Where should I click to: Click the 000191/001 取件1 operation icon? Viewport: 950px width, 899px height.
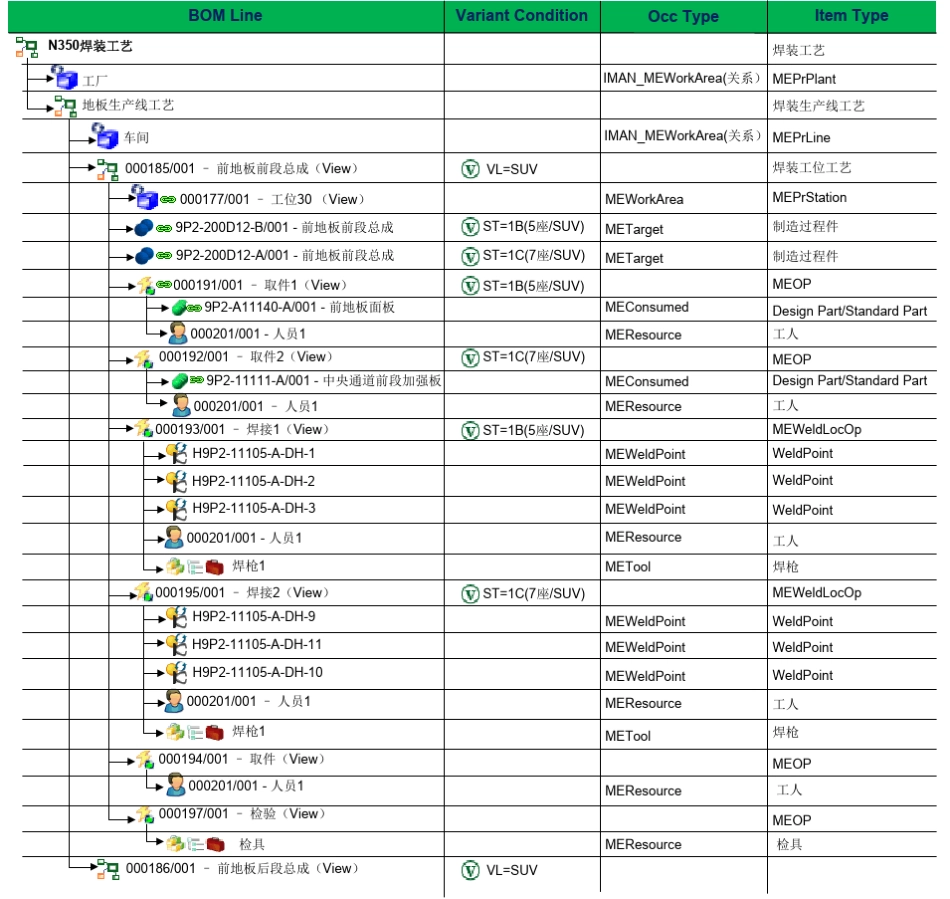[145, 285]
